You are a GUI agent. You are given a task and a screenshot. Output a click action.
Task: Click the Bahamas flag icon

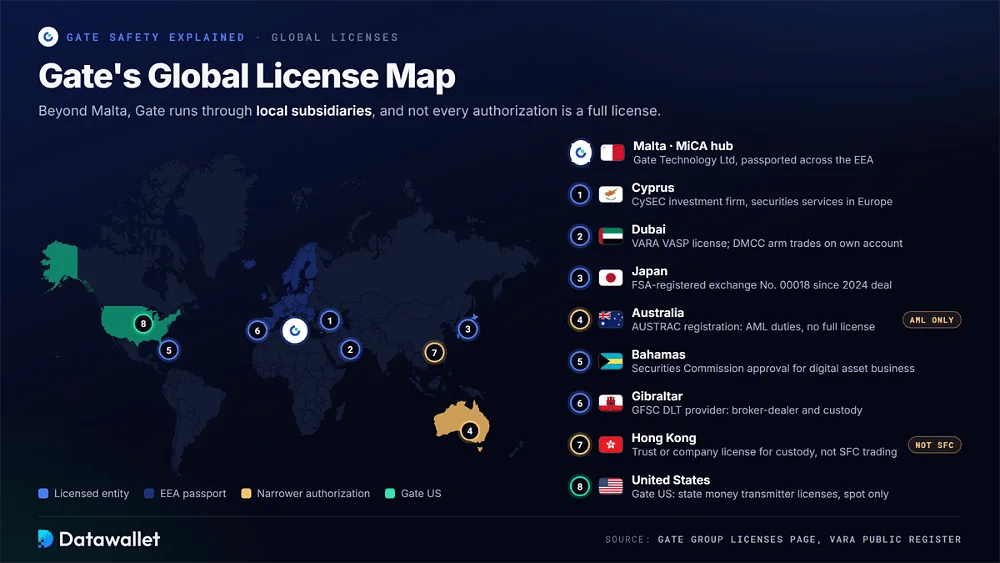point(610,362)
